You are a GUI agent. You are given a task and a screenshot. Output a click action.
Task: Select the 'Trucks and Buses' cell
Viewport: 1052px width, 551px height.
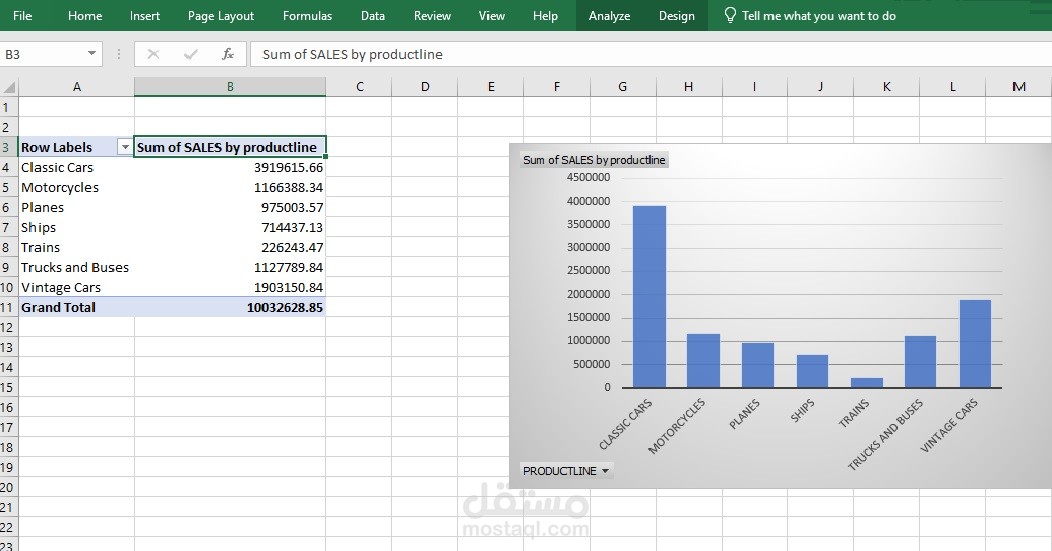(x=76, y=267)
